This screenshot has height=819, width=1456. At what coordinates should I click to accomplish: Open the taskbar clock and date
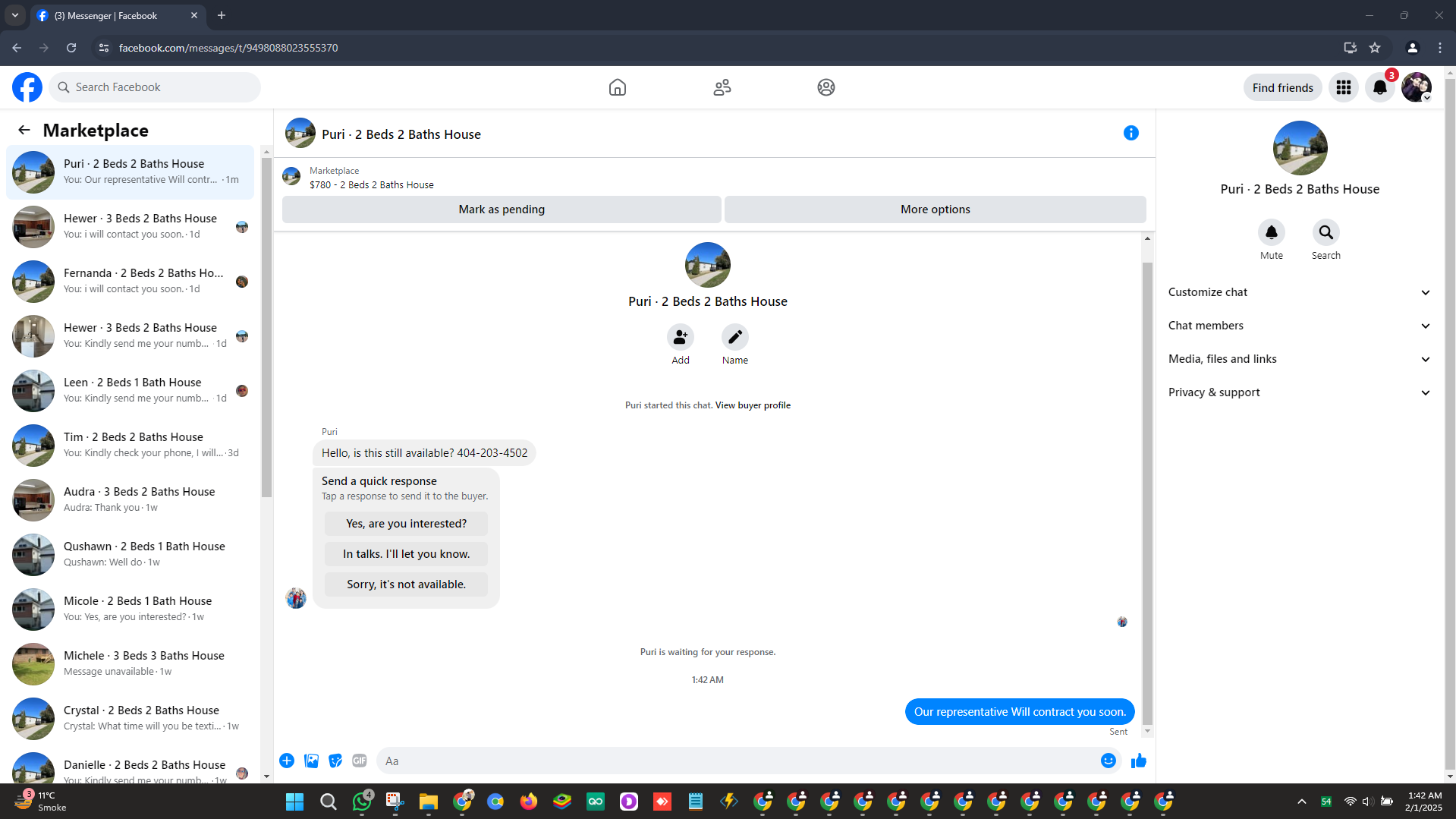[x=1424, y=802]
